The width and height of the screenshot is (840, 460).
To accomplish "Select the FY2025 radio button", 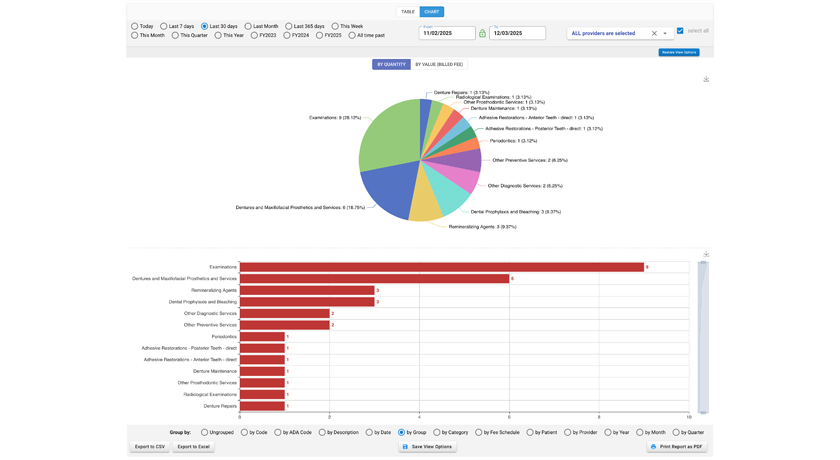I will point(319,35).
